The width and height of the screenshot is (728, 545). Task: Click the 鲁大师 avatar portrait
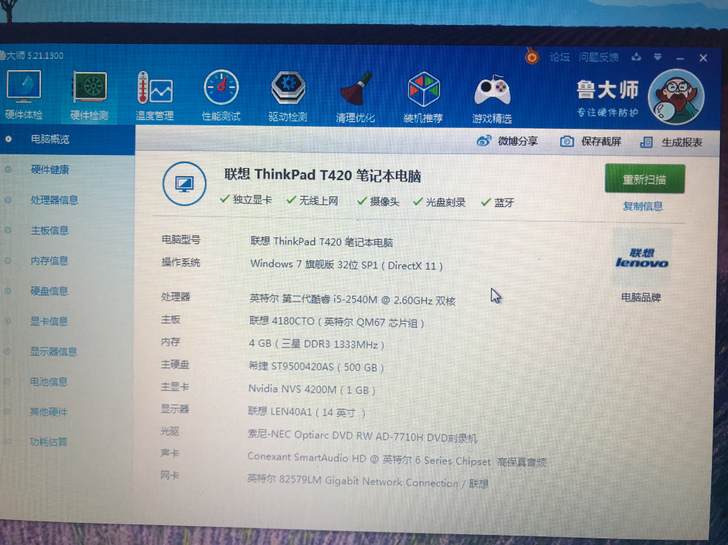click(676, 97)
